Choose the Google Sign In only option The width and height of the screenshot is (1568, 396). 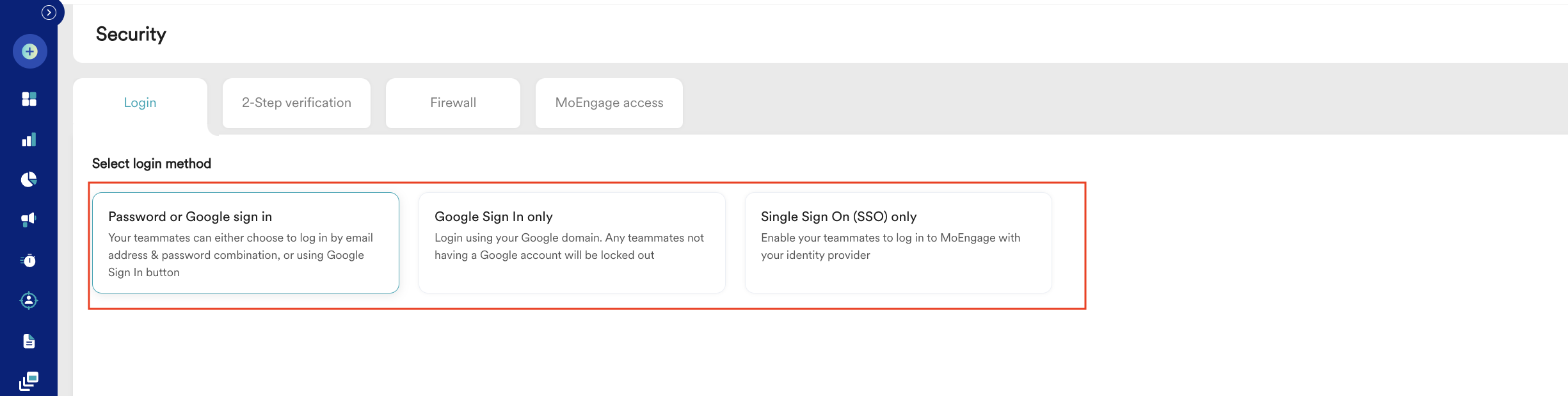(x=572, y=243)
